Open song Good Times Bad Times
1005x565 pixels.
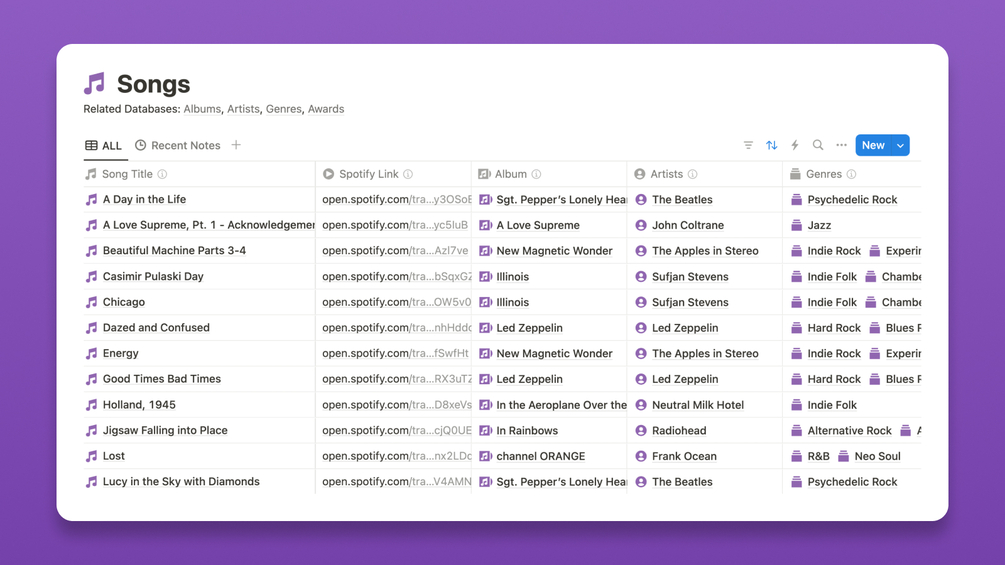tap(162, 379)
